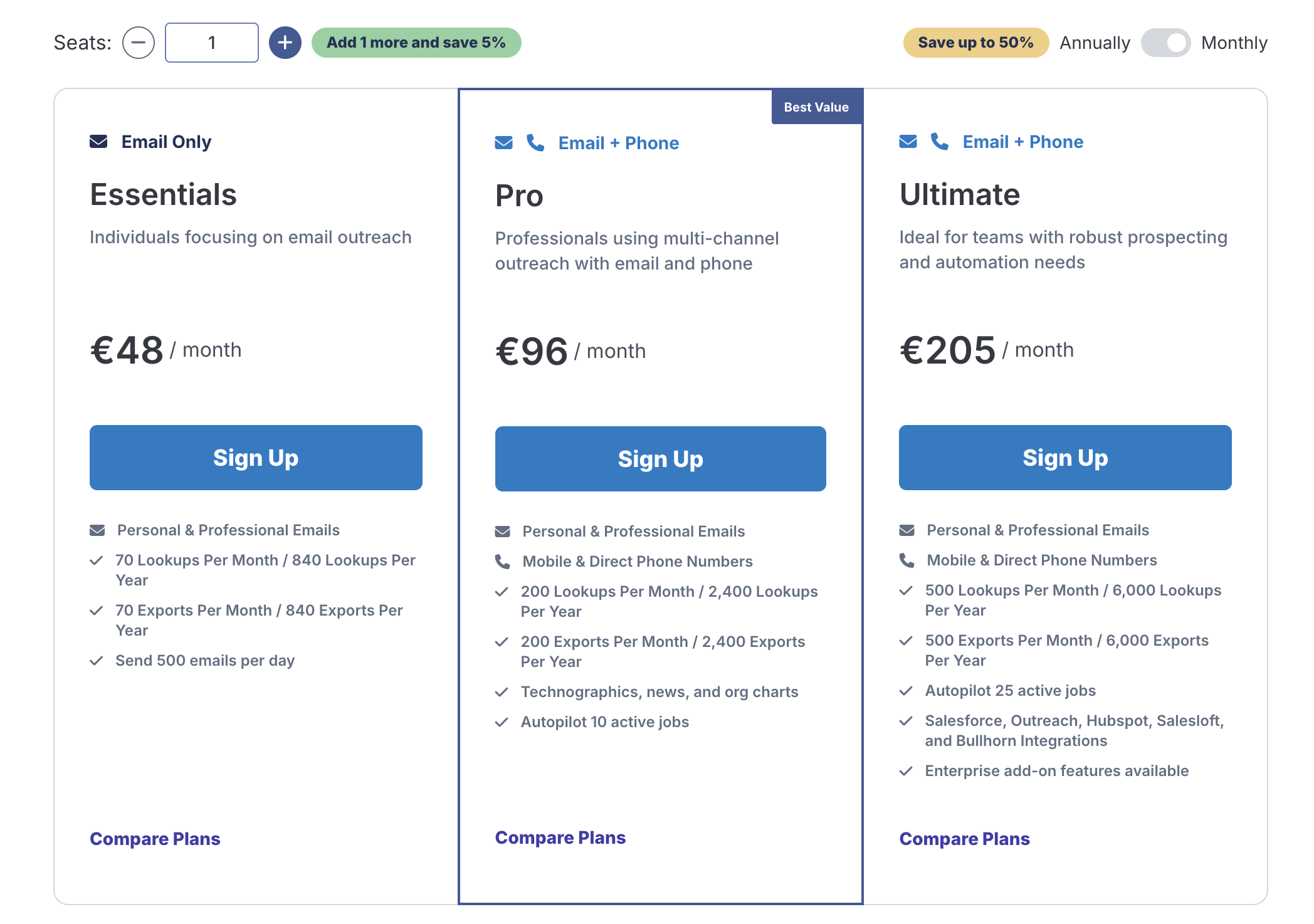Click the phone icon above Ultimate plan
The width and height of the screenshot is (1314, 924).
[939, 142]
